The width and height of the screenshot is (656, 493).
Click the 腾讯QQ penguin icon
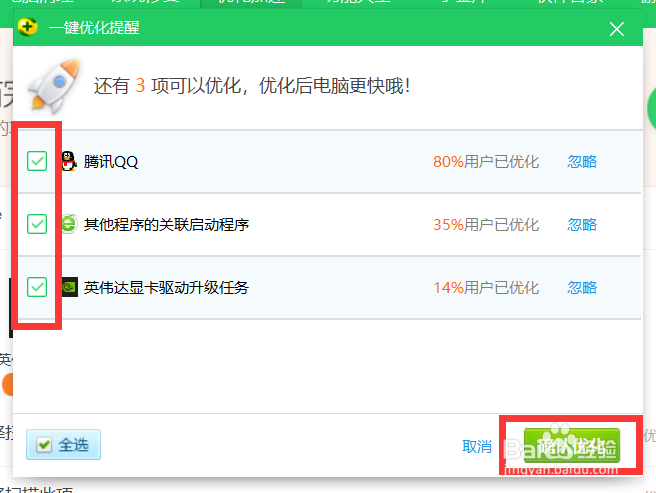[69, 161]
